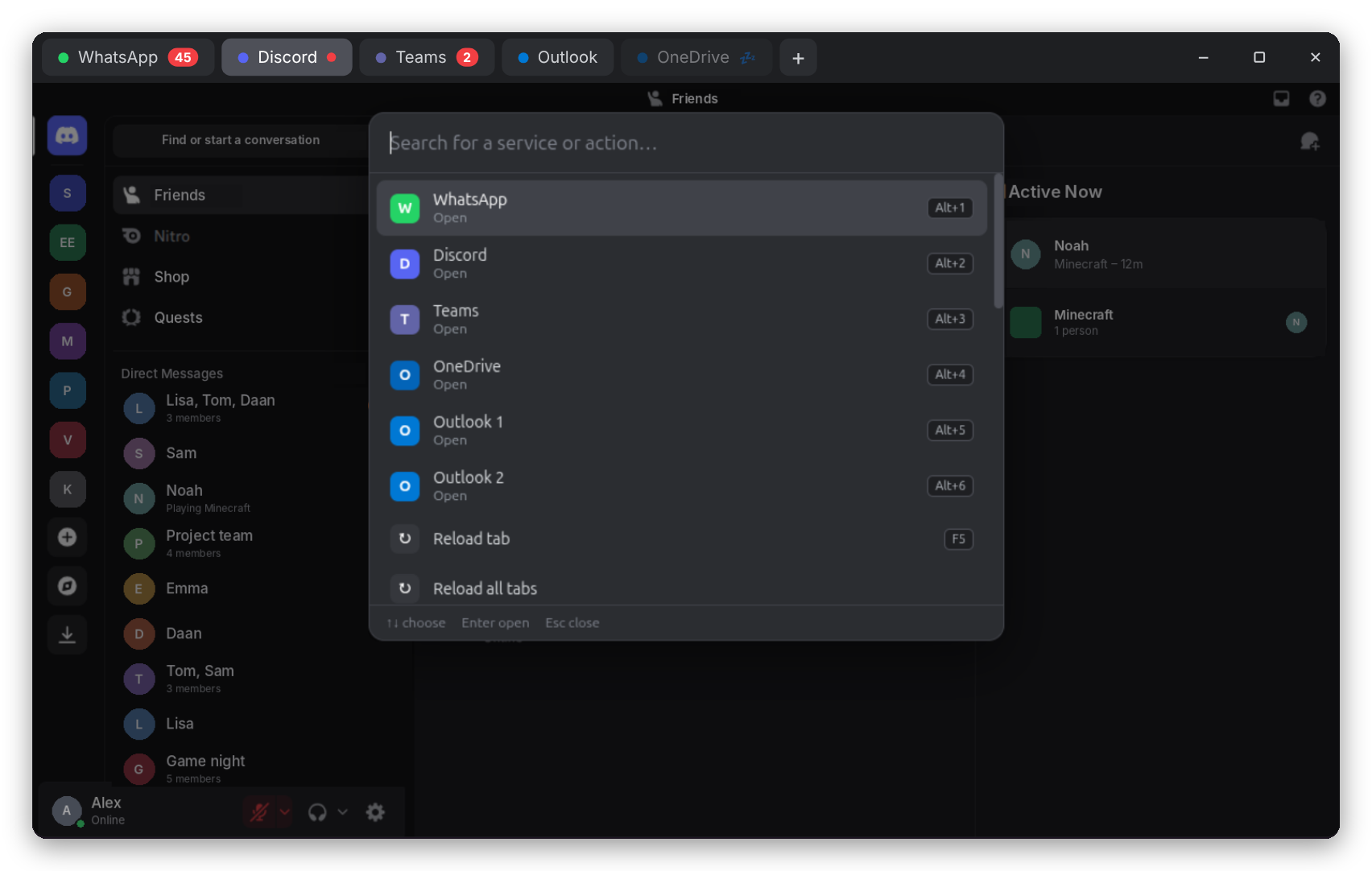Open the Quests icon in sidebar

coord(131,317)
